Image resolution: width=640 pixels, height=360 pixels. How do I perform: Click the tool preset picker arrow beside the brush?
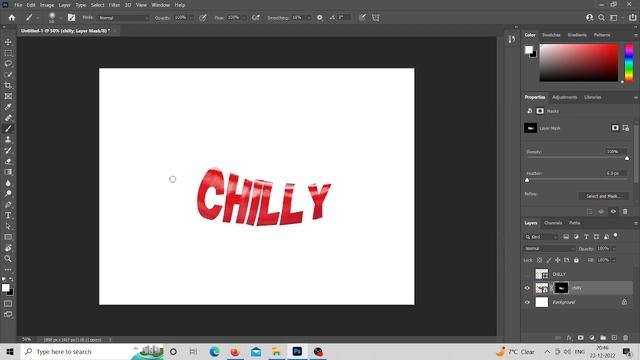click(x=38, y=18)
